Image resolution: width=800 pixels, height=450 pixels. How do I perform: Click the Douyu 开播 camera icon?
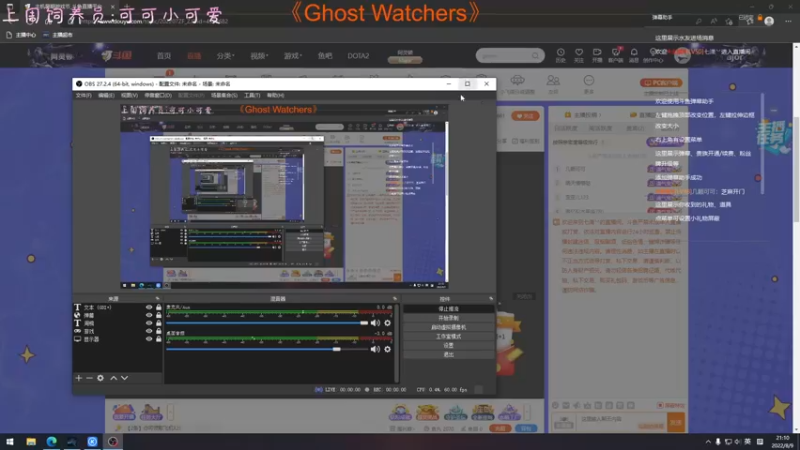[x=597, y=55]
